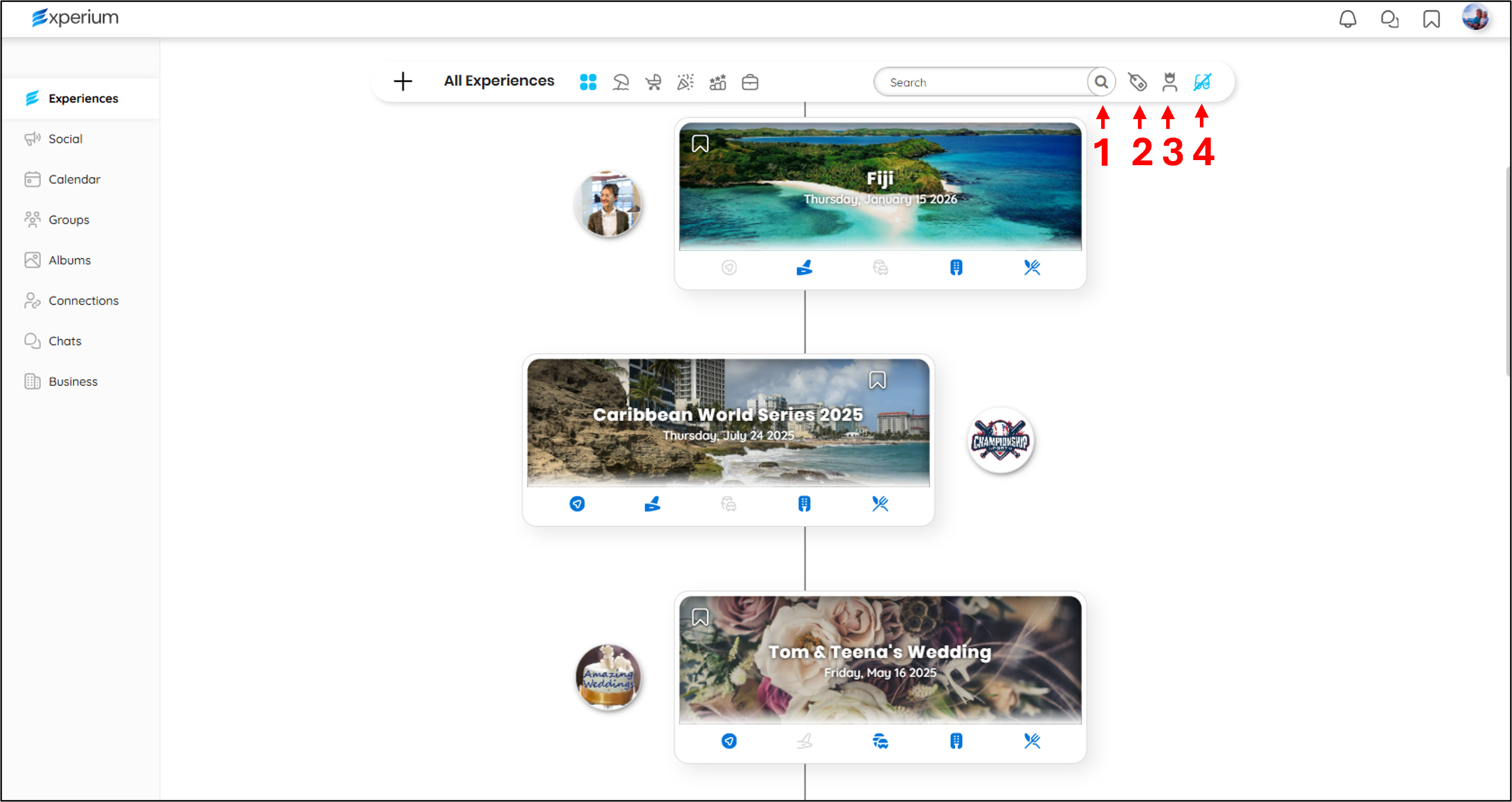Open the price tag filter
Screen dimensions: 1512x802
[x=1137, y=82]
